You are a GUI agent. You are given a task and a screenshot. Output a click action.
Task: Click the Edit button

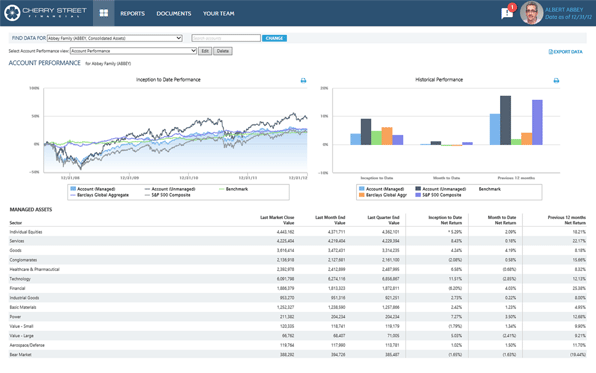pos(205,51)
